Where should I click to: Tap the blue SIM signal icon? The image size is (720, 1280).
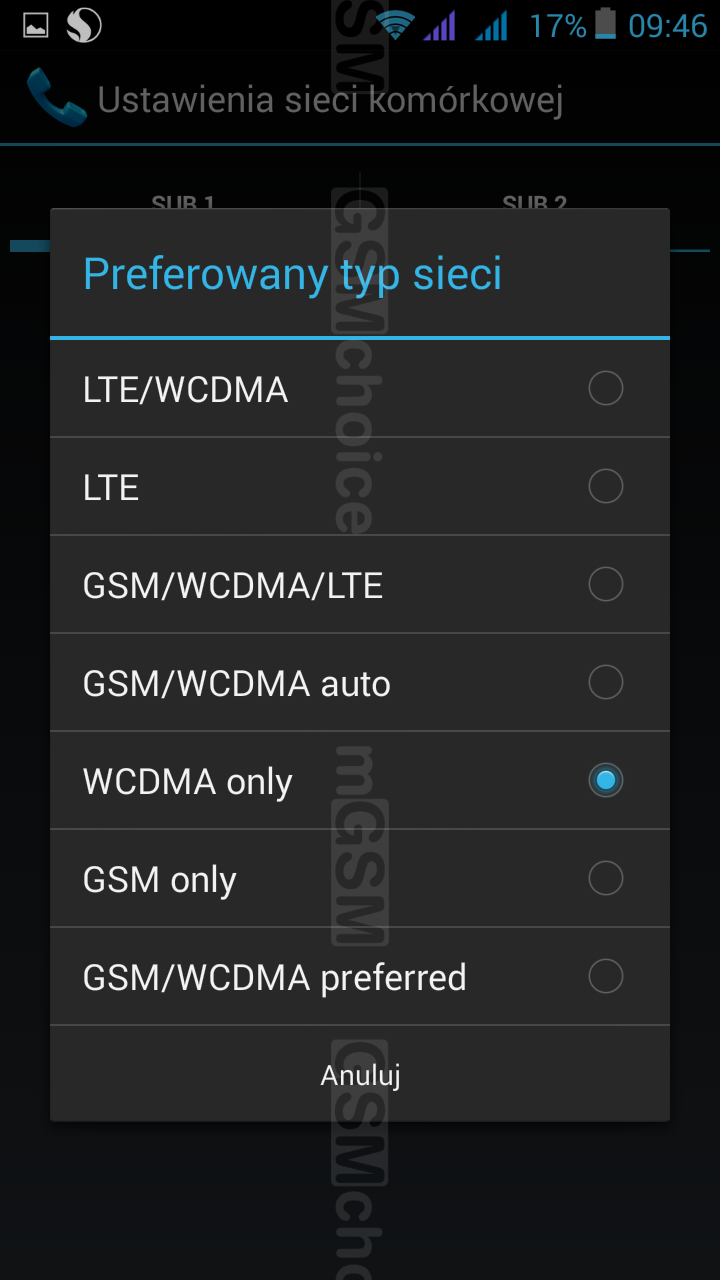coord(491,26)
